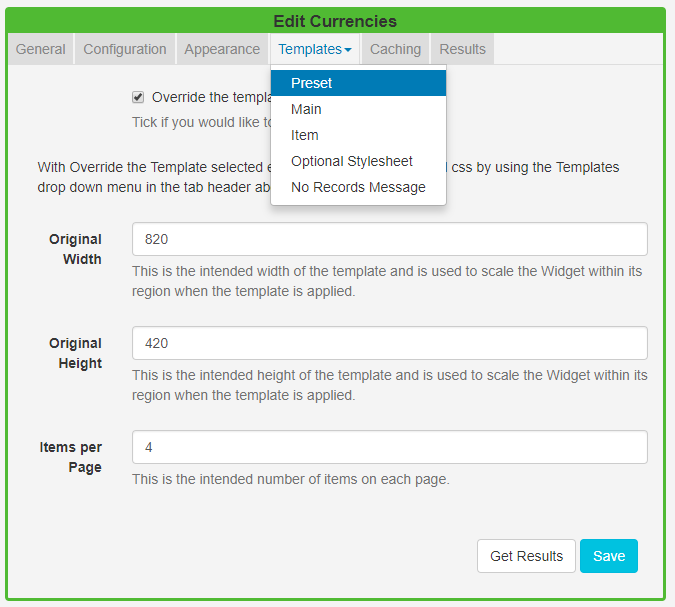
Task: Focus the Original Height field showing 420
Action: 389,343
